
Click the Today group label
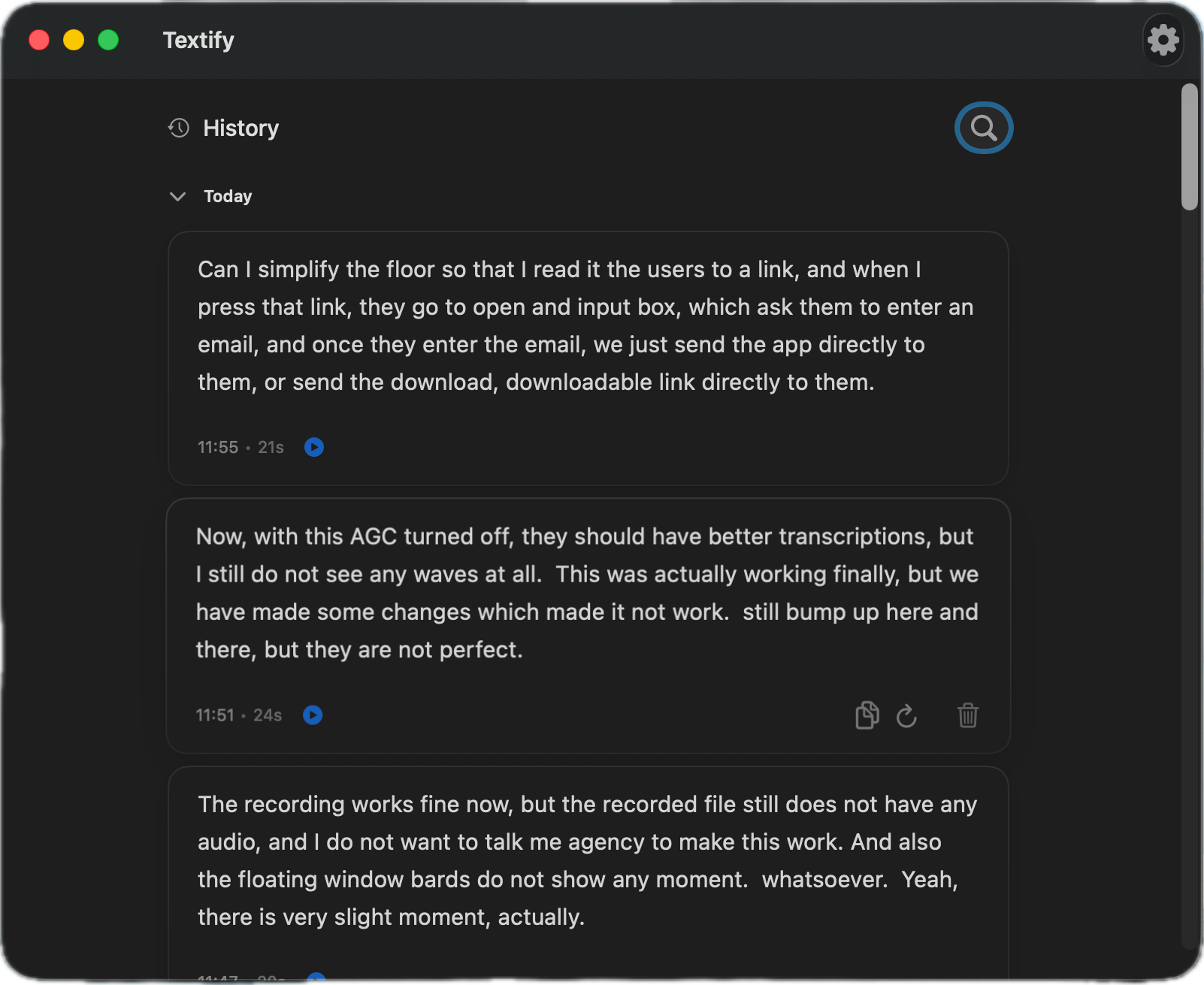[x=228, y=196]
